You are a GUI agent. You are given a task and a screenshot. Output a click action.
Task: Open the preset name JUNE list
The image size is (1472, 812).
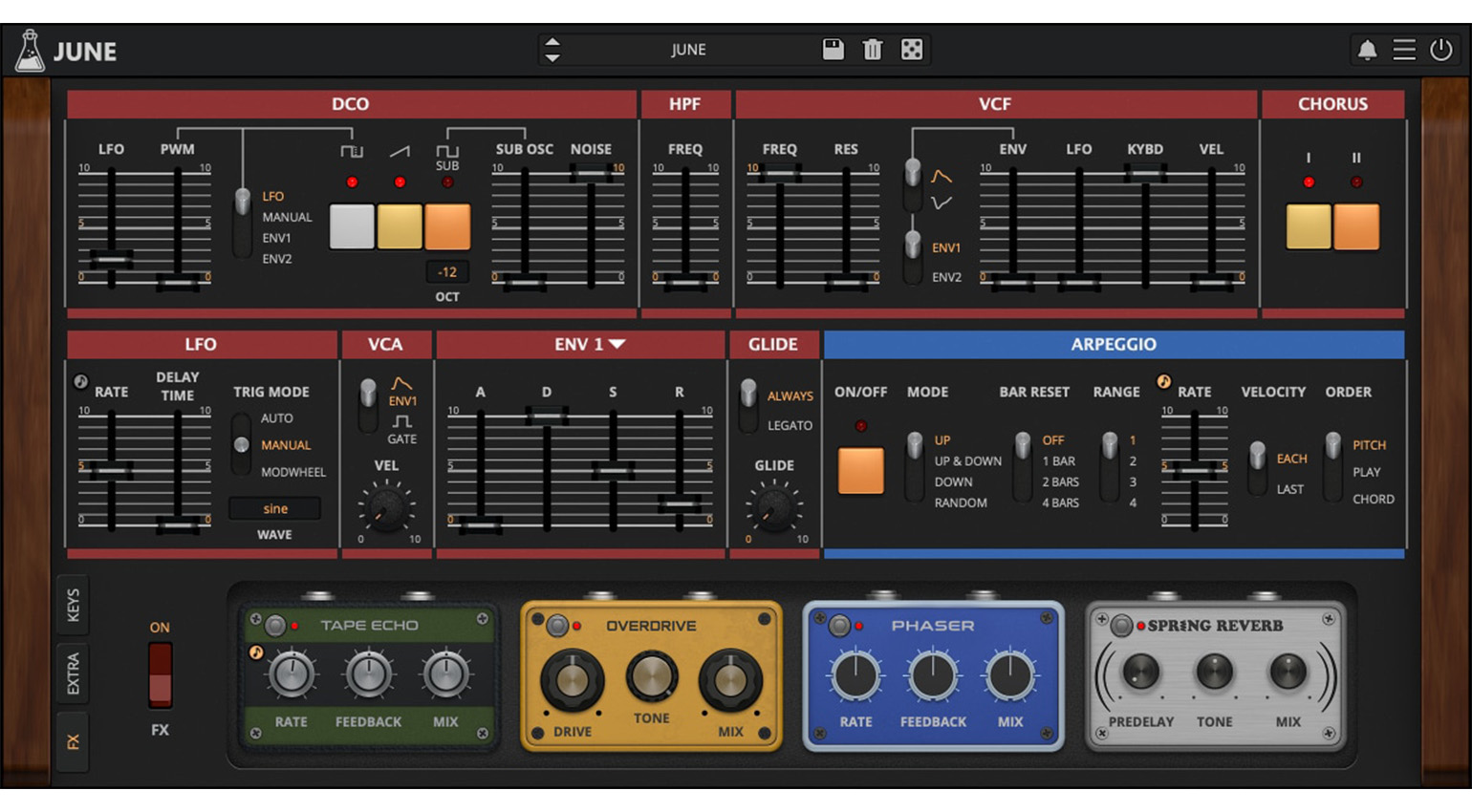point(688,50)
